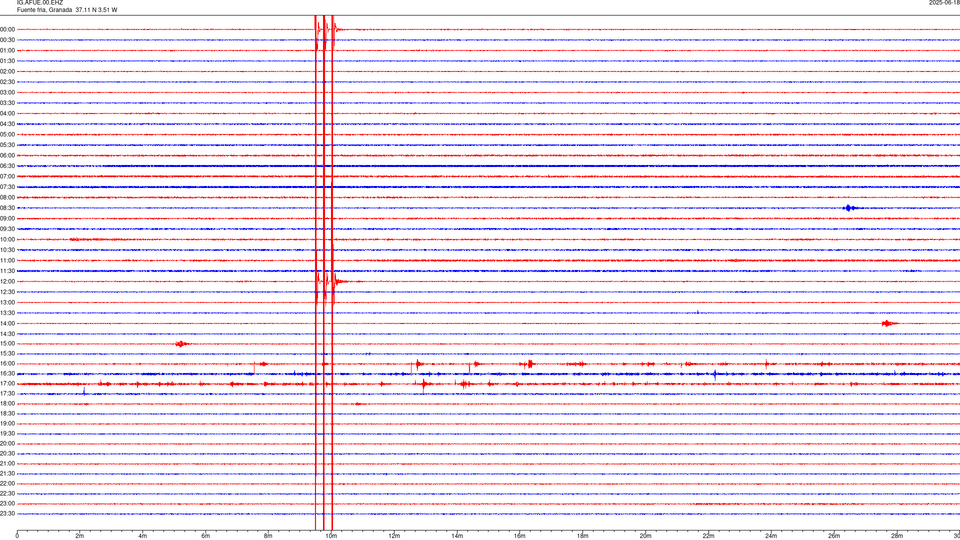Click the 19:30 time label
This screenshot has width=960, height=540.
pos(8,433)
